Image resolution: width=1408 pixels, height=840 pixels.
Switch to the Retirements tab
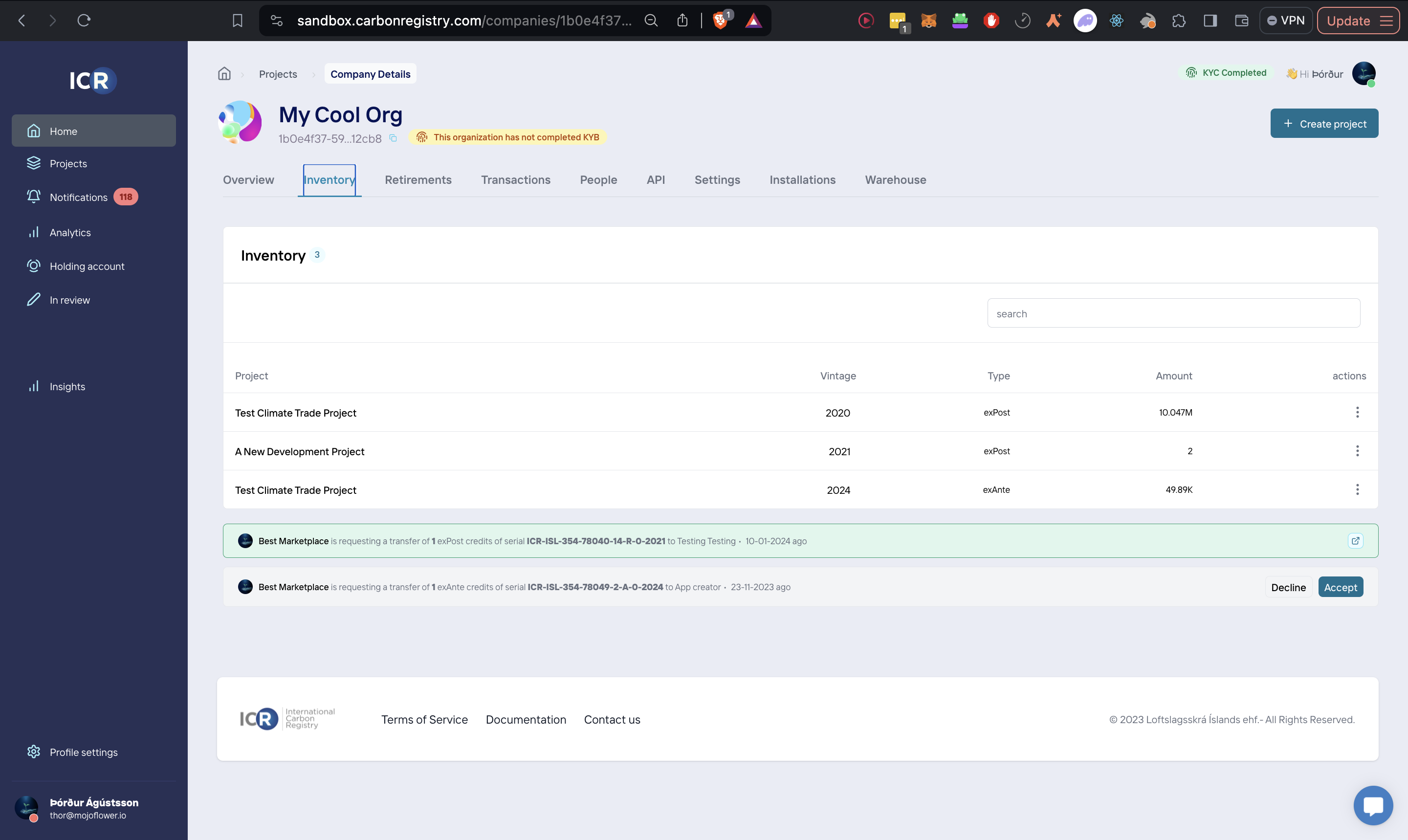click(x=418, y=179)
